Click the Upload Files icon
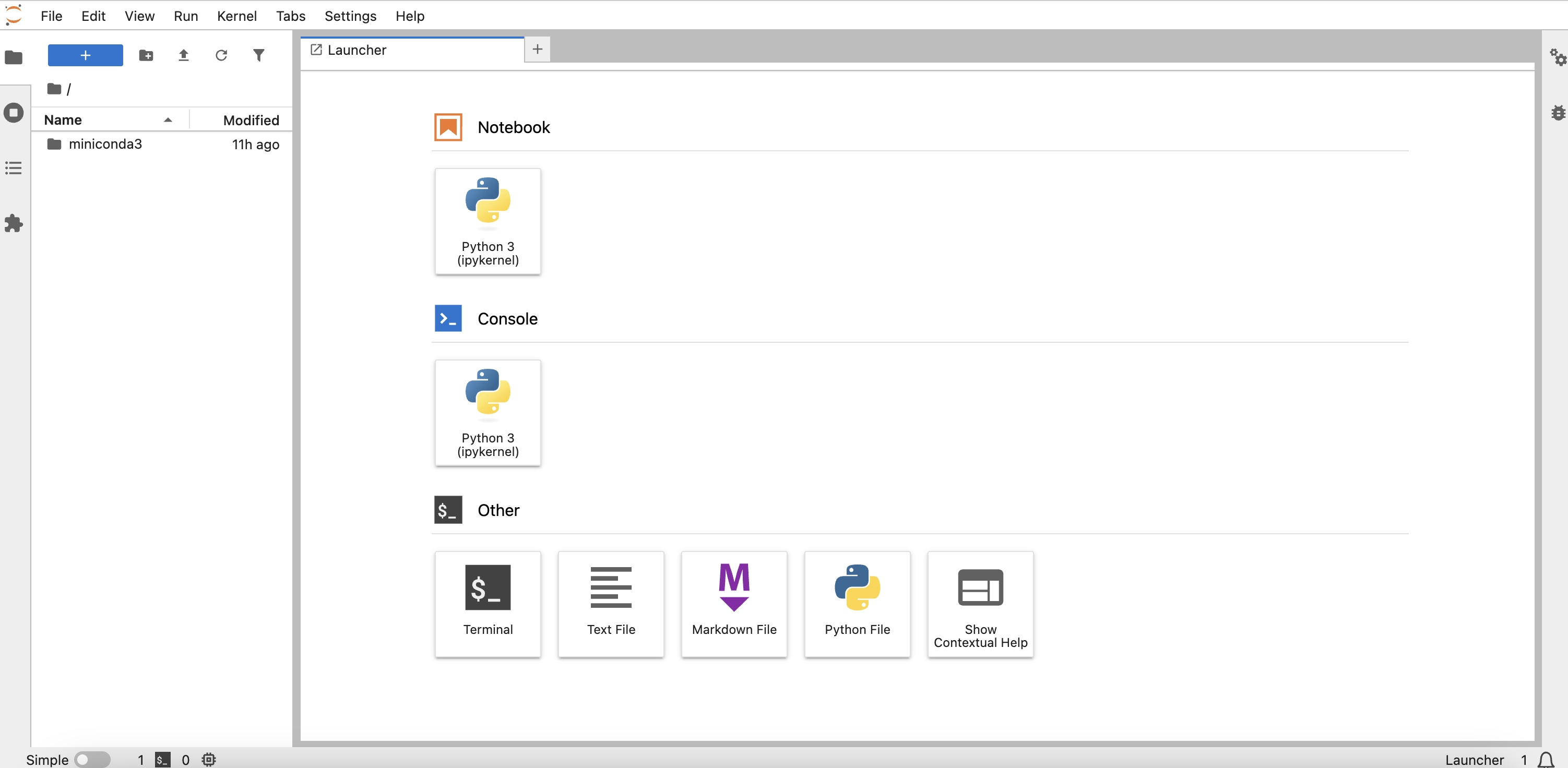This screenshot has width=1568, height=768. pos(183,55)
